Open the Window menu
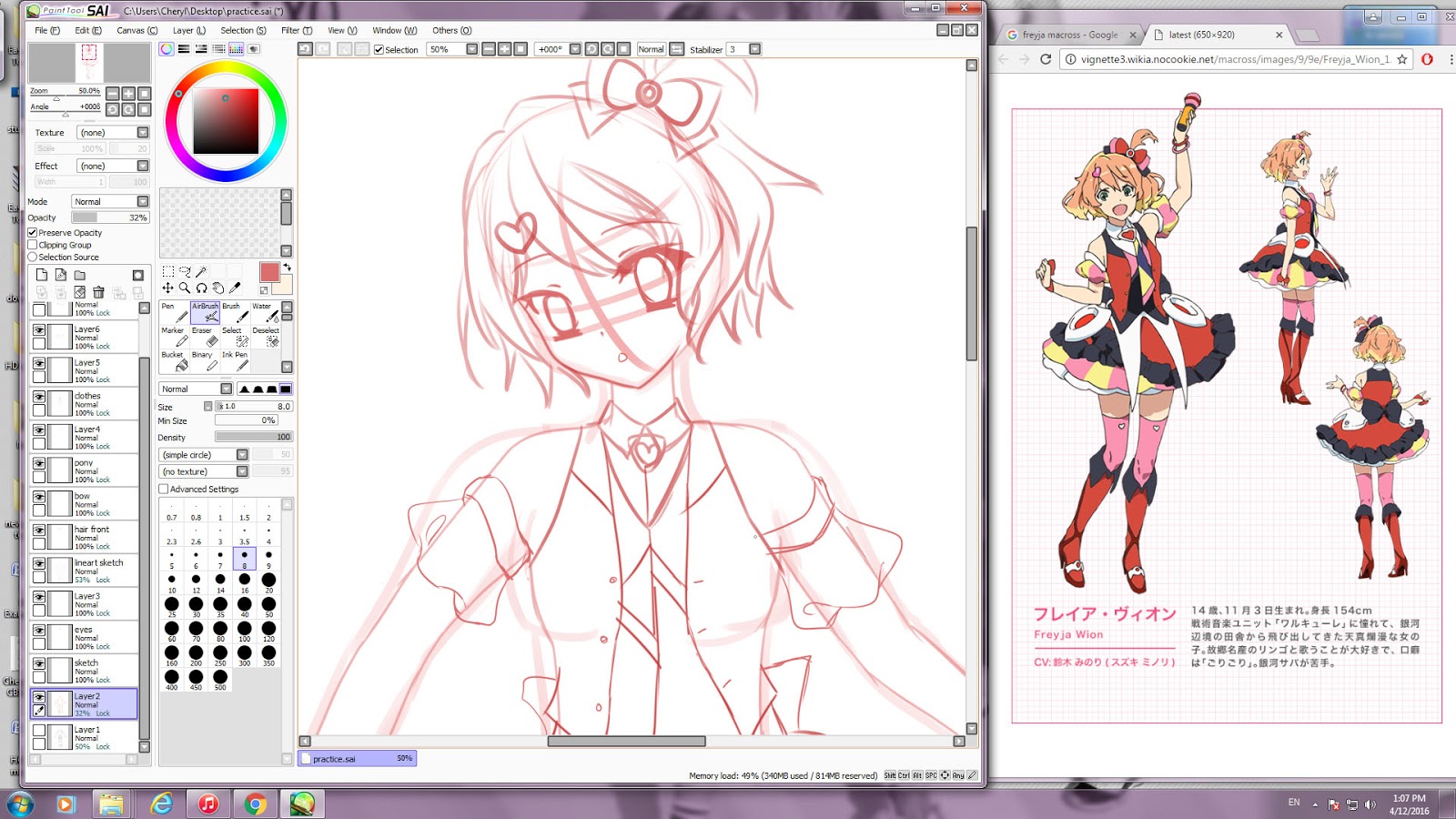1456x819 pixels. [x=395, y=30]
